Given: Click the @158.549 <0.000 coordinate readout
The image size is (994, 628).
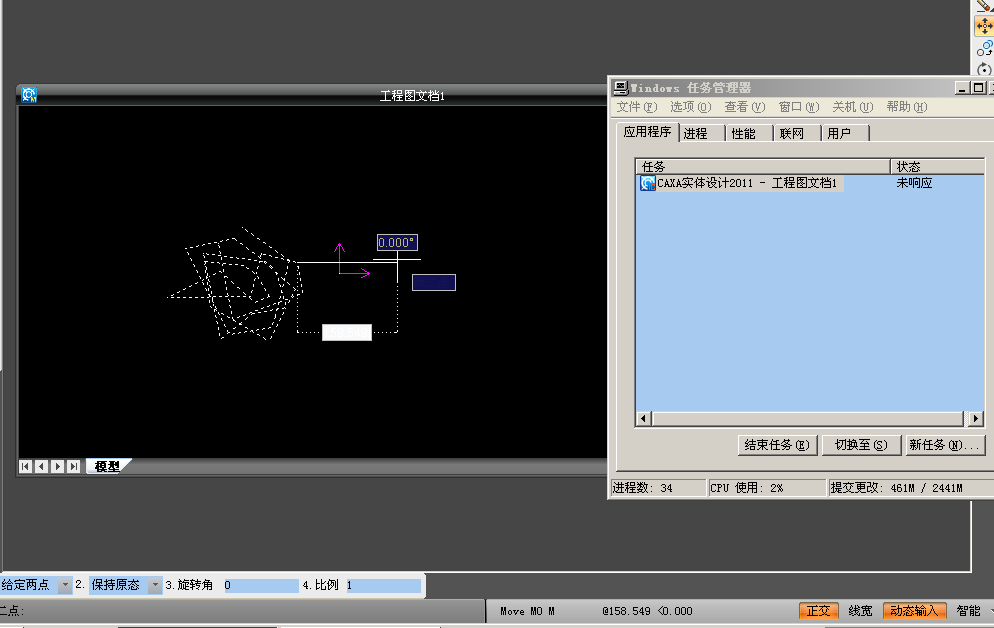Looking at the screenshot, I should 647,612.
